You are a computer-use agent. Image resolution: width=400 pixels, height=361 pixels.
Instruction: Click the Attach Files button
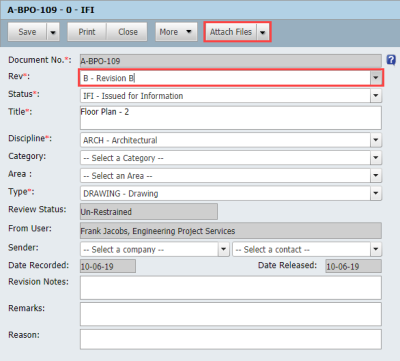(x=231, y=32)
